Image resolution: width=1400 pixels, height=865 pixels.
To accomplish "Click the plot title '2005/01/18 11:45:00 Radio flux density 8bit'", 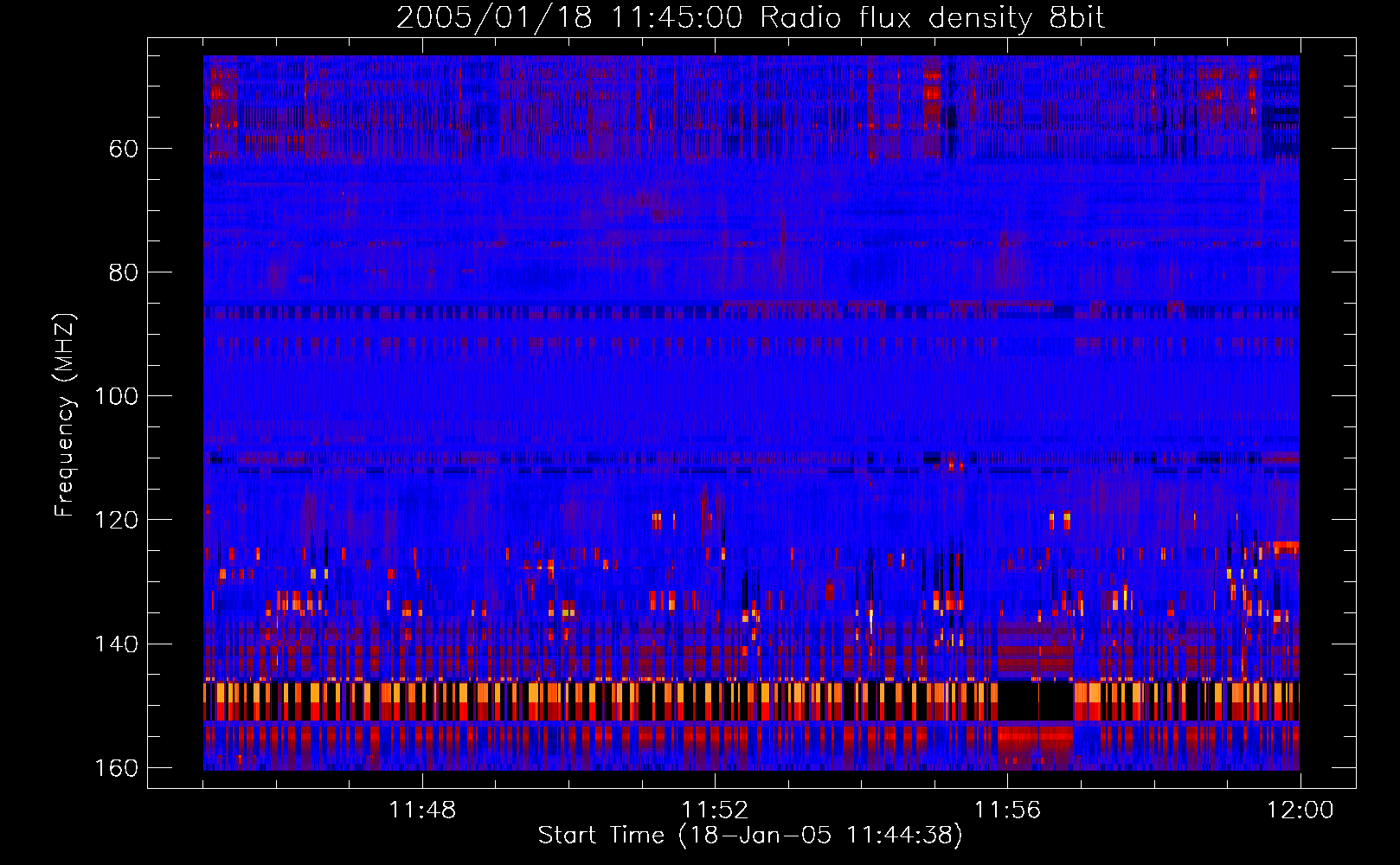I will pos(750,17).
